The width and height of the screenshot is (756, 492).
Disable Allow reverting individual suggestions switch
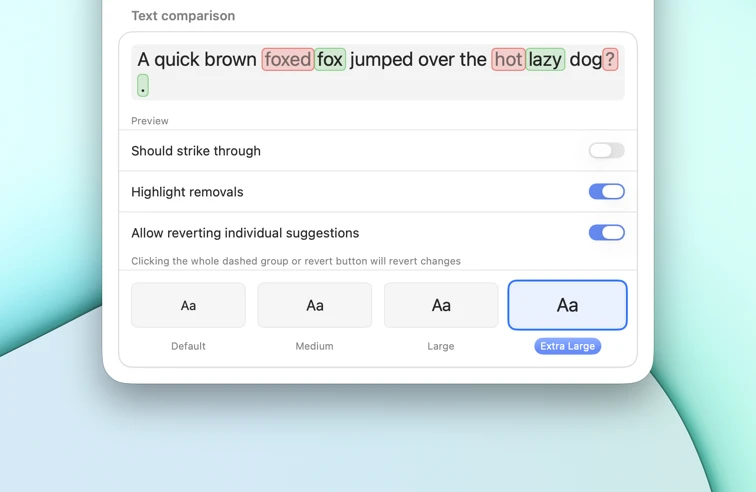607,232
